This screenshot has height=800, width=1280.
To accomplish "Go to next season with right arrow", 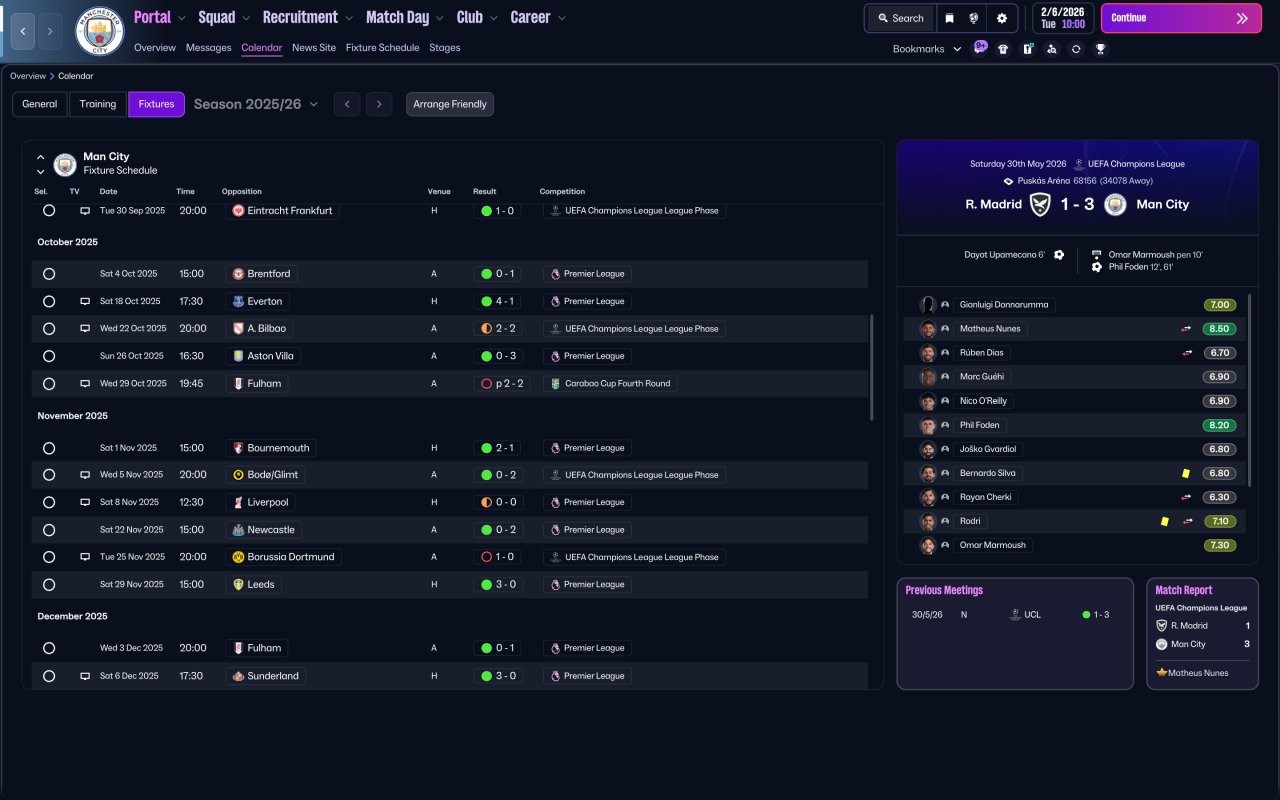I will click(379, 104).
